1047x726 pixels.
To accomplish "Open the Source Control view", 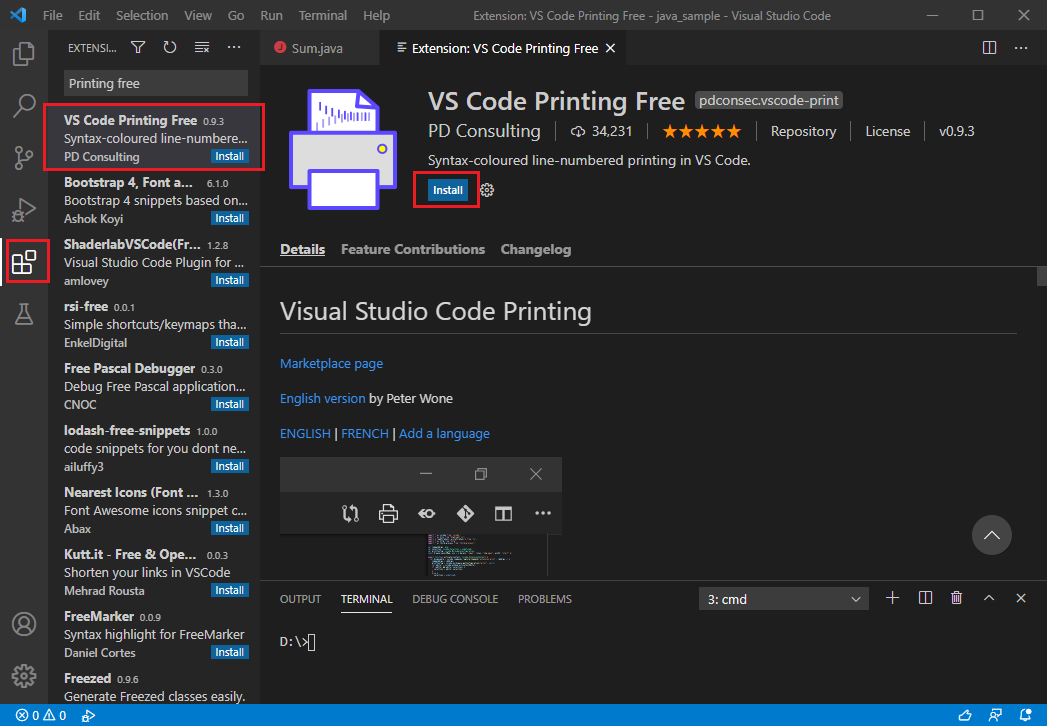I will pos(23,157).
